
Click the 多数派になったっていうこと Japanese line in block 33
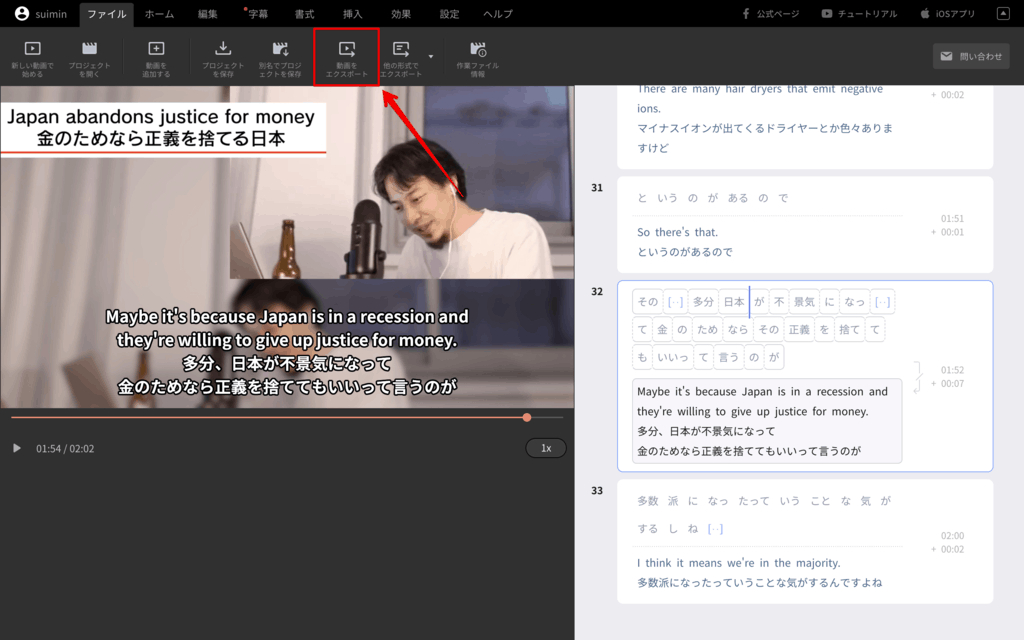pos(760,583)
